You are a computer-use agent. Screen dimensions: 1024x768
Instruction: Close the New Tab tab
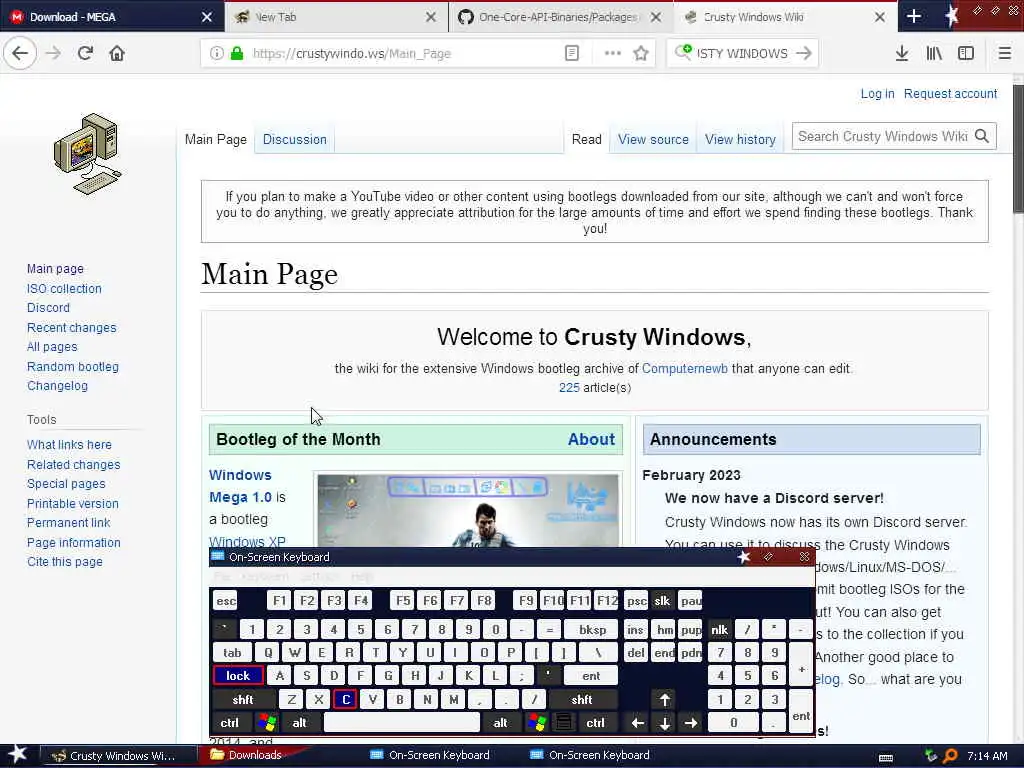tap(431, 17)
